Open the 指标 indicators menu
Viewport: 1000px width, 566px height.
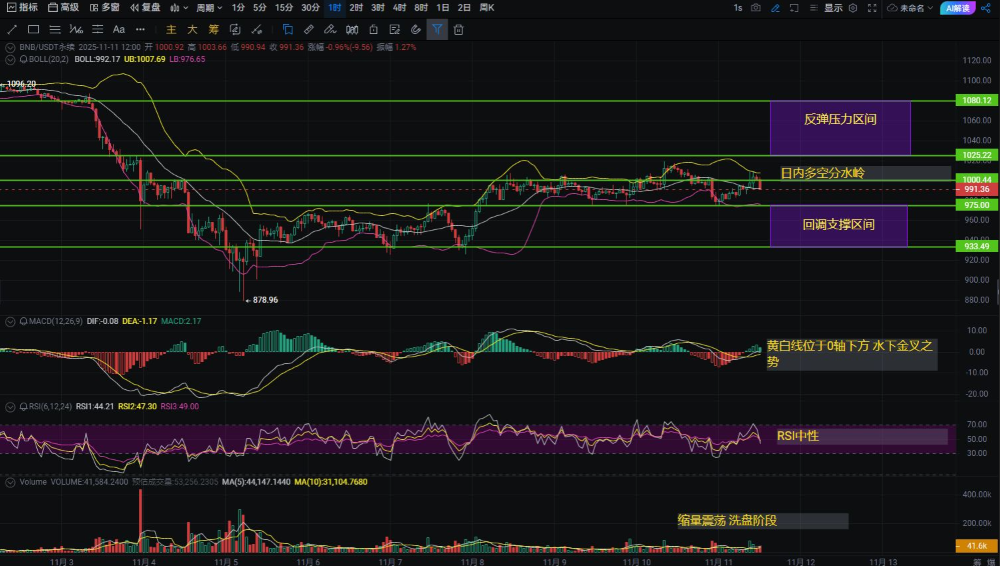click(x=22, y=8)
